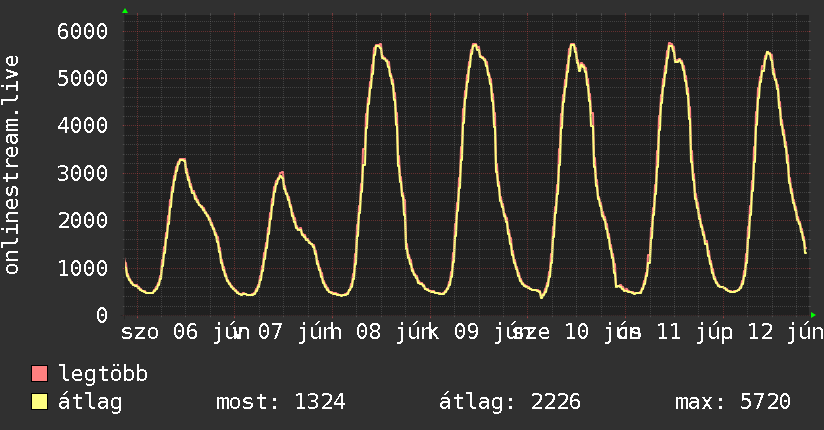Click the átlag: 2226 statistic
824x430 pixels.
(510, 402)
